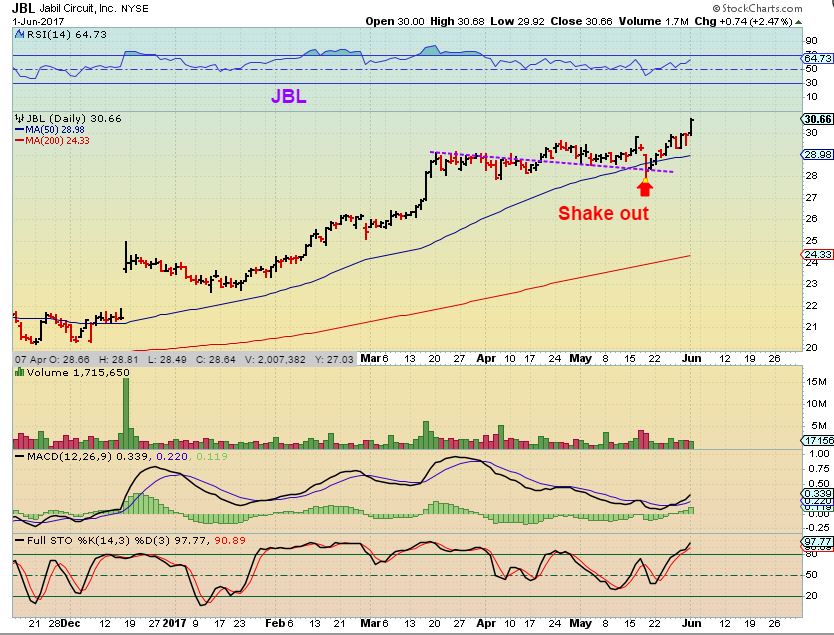The height and width of the screenshot is (635, 834).
Task: Click the JBL (Daily) price bar icon
Action: click(20, 118)
